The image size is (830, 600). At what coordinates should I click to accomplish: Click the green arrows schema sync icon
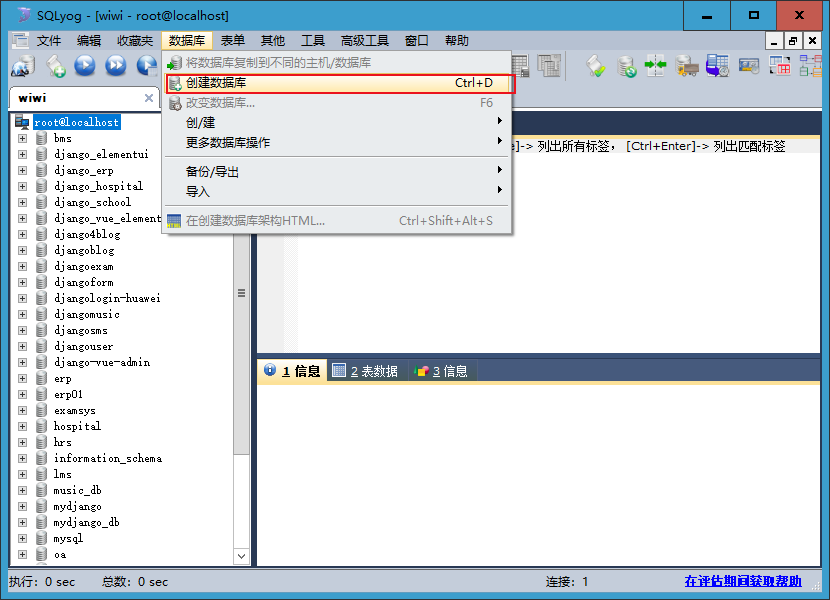pos(656,66)
